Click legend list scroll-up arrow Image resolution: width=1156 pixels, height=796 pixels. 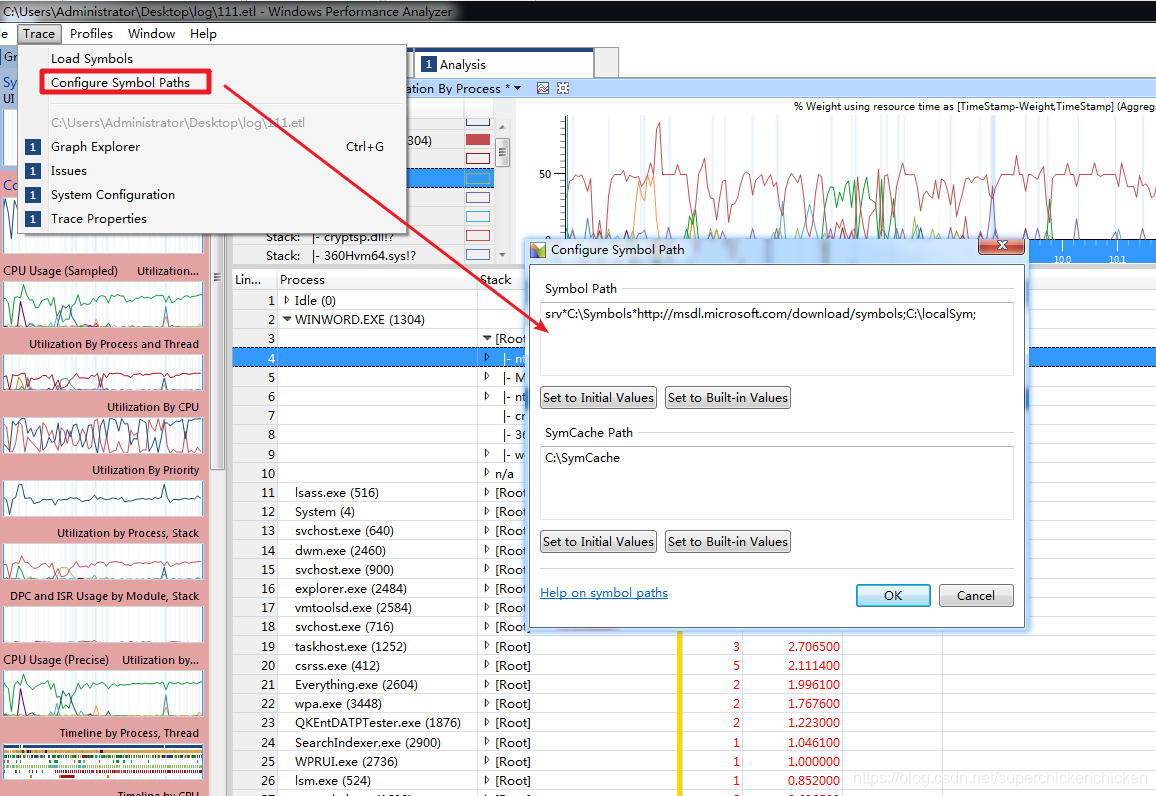(x=502, y=127)
